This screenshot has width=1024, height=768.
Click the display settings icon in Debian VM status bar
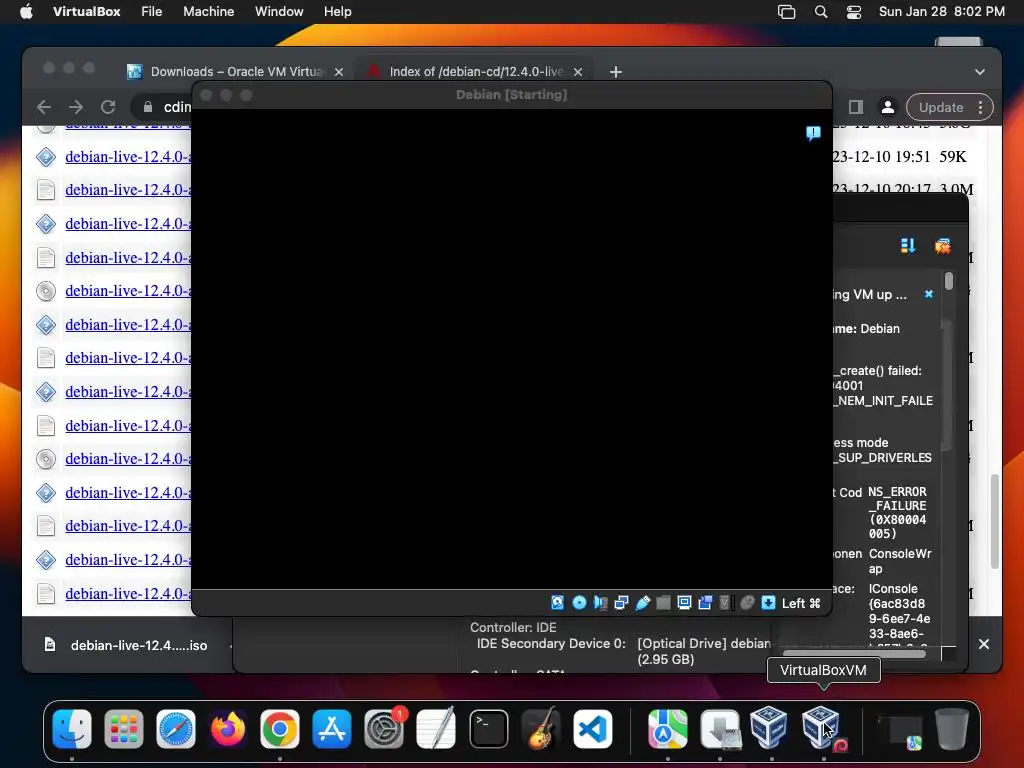(684, 603)
